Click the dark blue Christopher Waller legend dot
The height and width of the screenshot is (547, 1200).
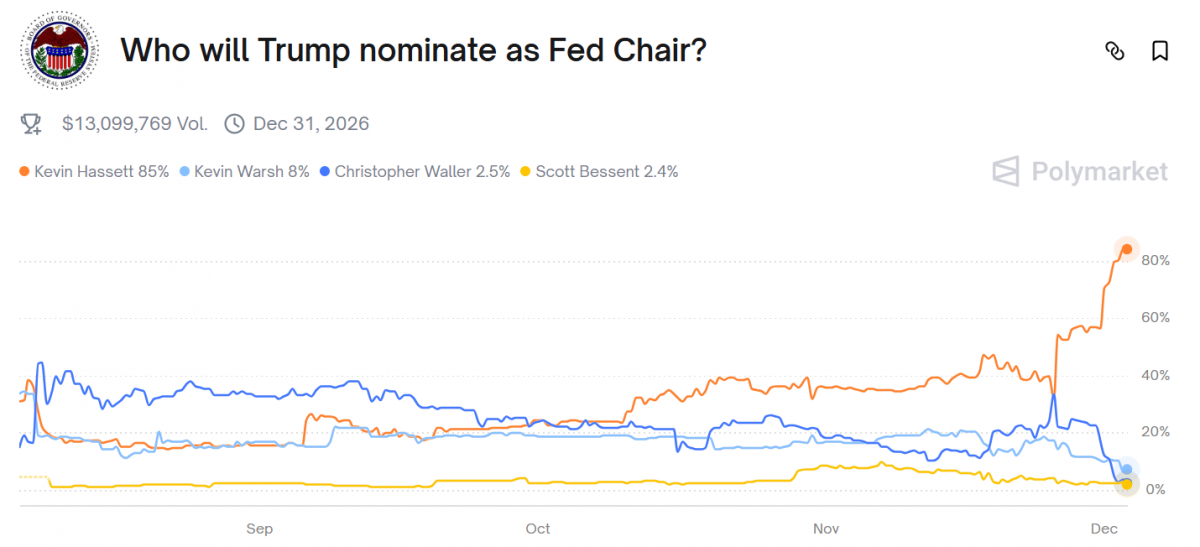pyautogui.click(x=324, y=172)
